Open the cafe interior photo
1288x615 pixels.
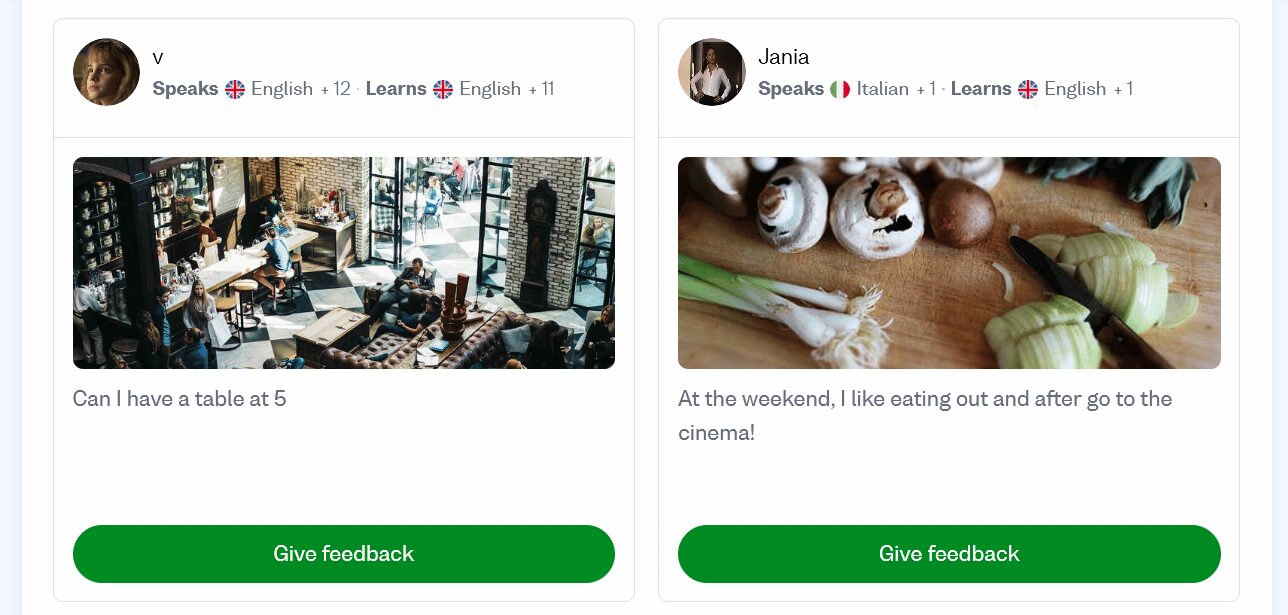pyautogui.click(x=343, y=263)
